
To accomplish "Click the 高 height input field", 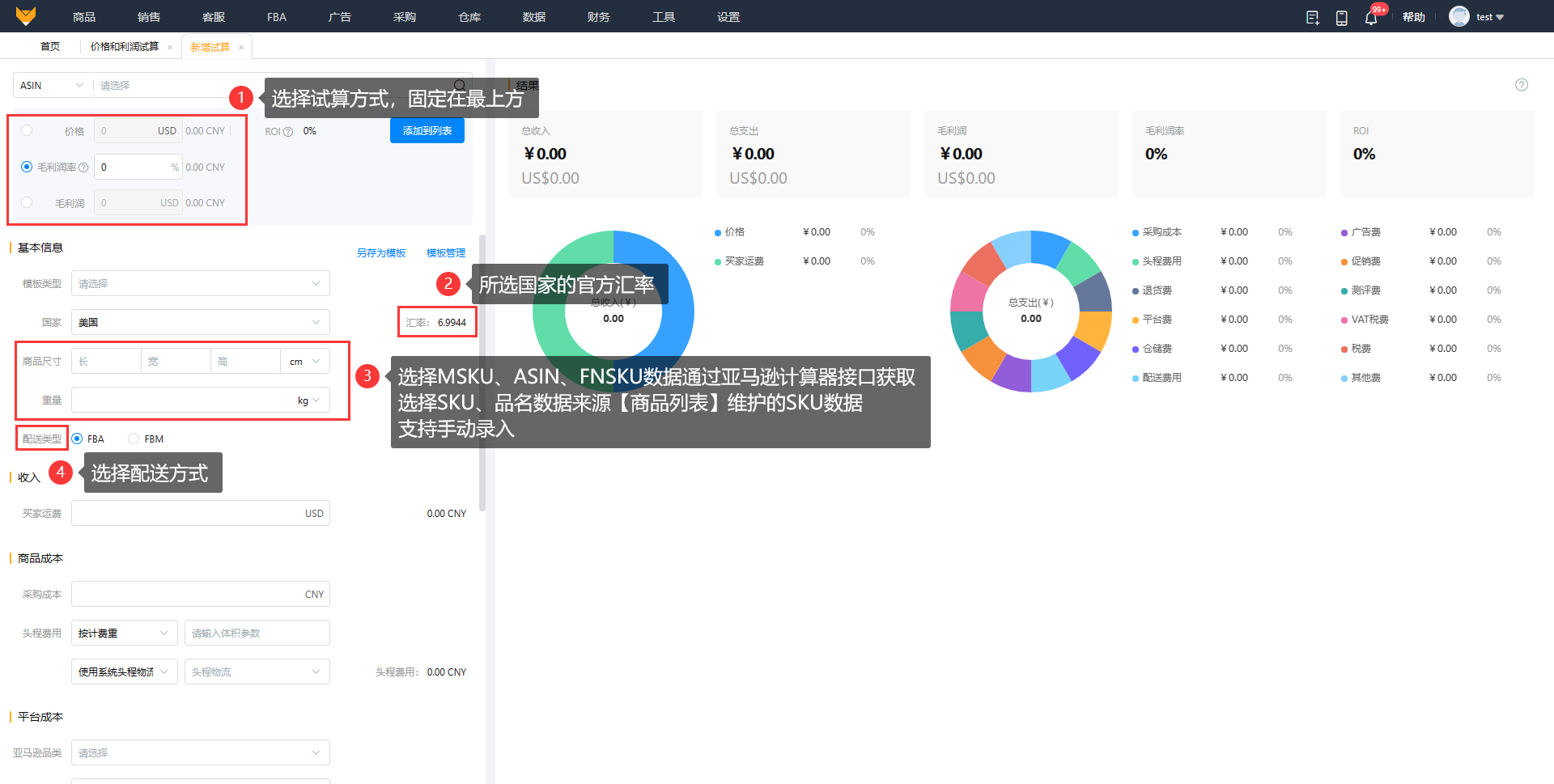I will [245, 362].
